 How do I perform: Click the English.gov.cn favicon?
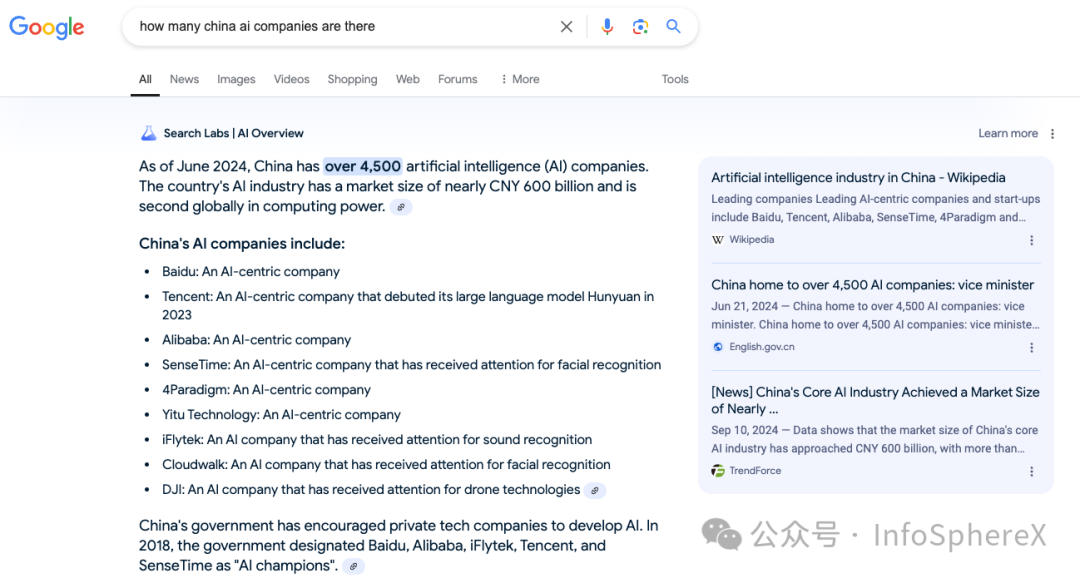pos(718,346)
